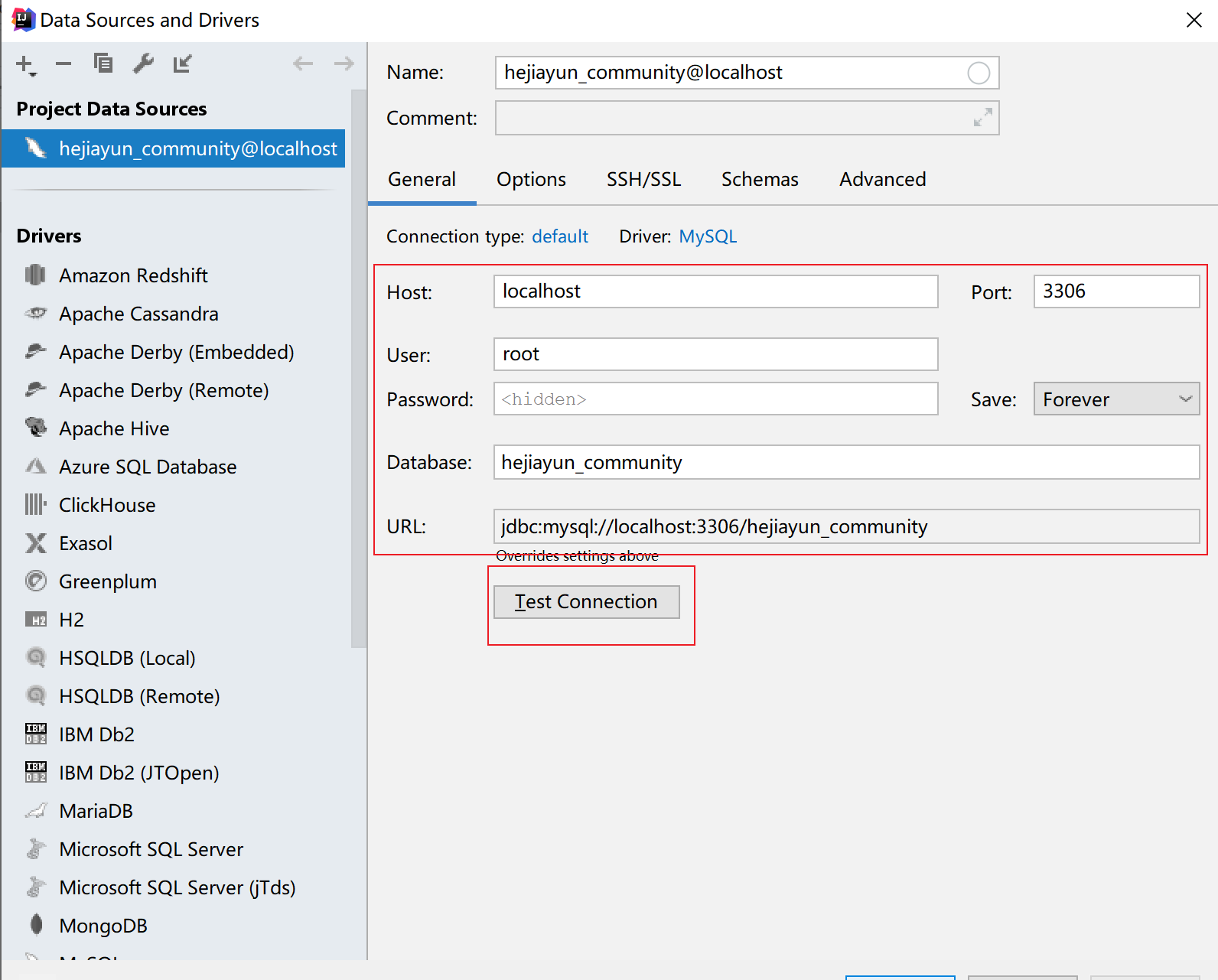Select HSQLDB (Remote) driver
The width and height of the screenshot is (1218, 980).
(139, 696)
